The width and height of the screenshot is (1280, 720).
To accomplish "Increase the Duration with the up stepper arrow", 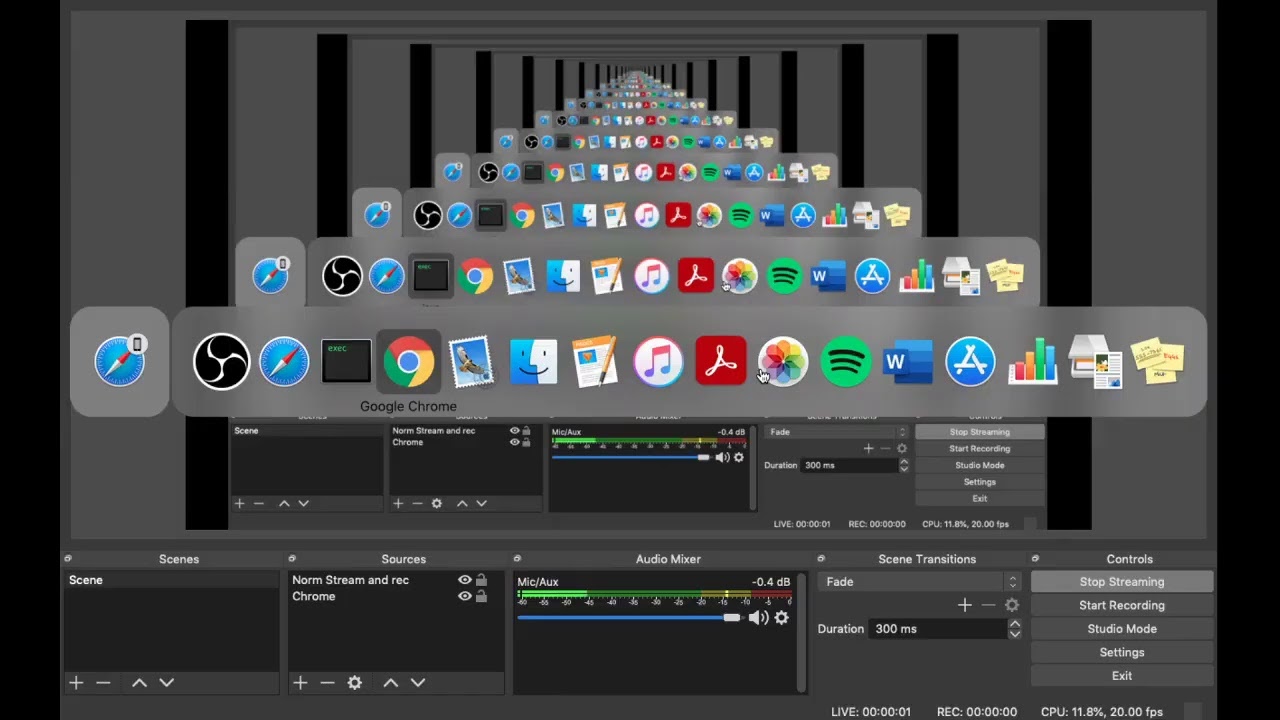I will point(1014,624).
